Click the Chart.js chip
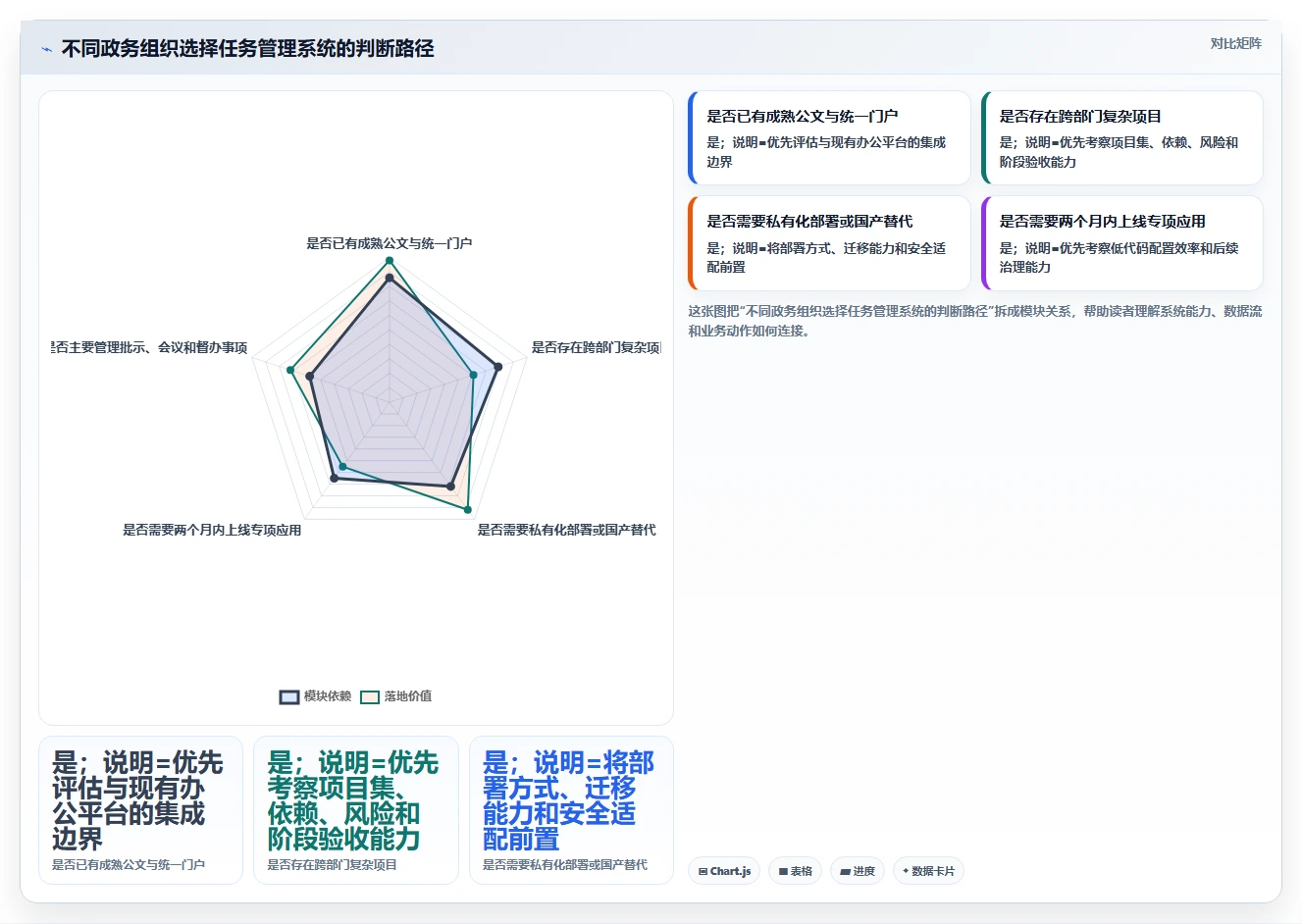1302x924 pixels. [724, 871]
